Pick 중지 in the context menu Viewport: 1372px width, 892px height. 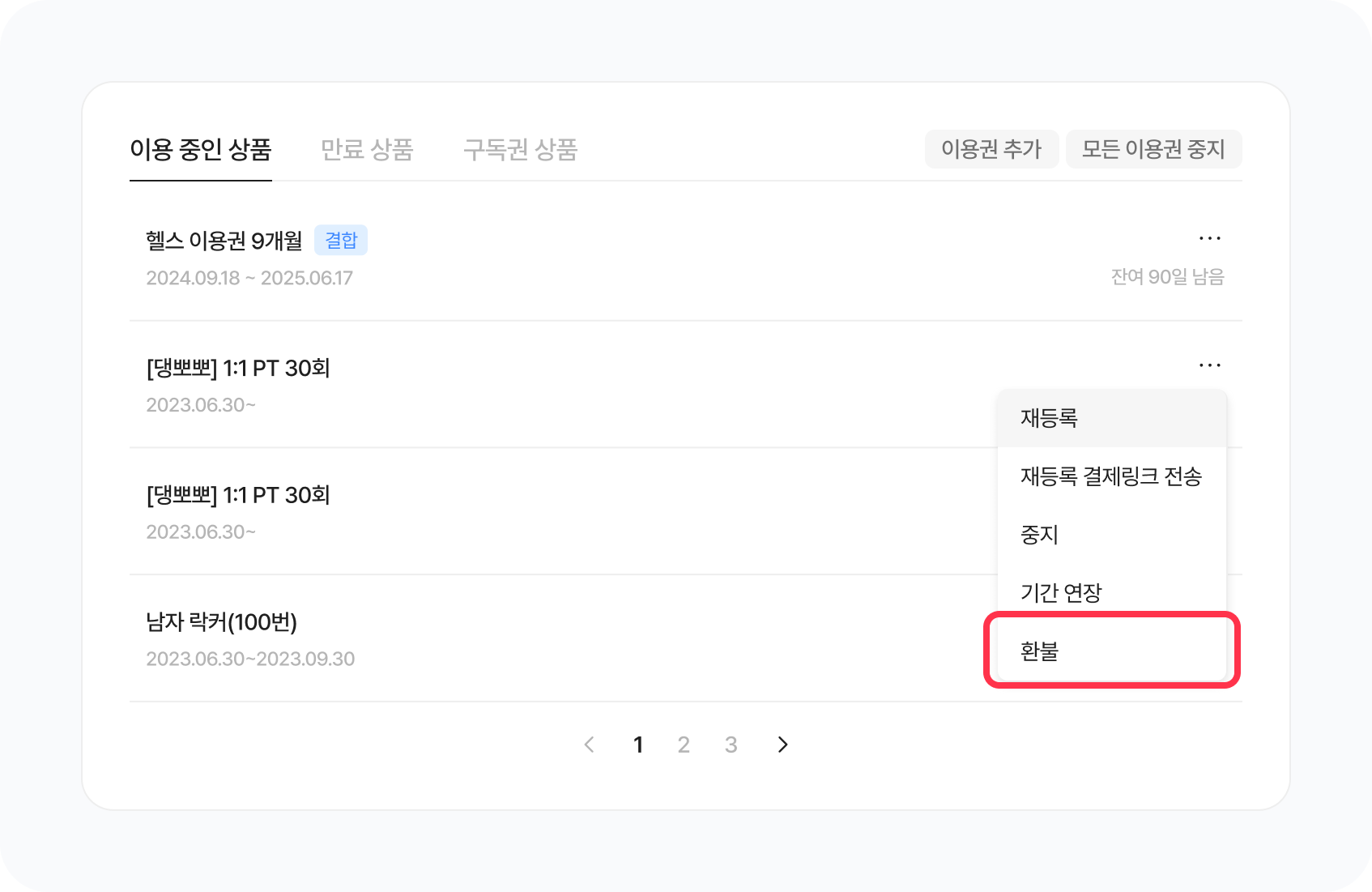(x=1040, y=535)
